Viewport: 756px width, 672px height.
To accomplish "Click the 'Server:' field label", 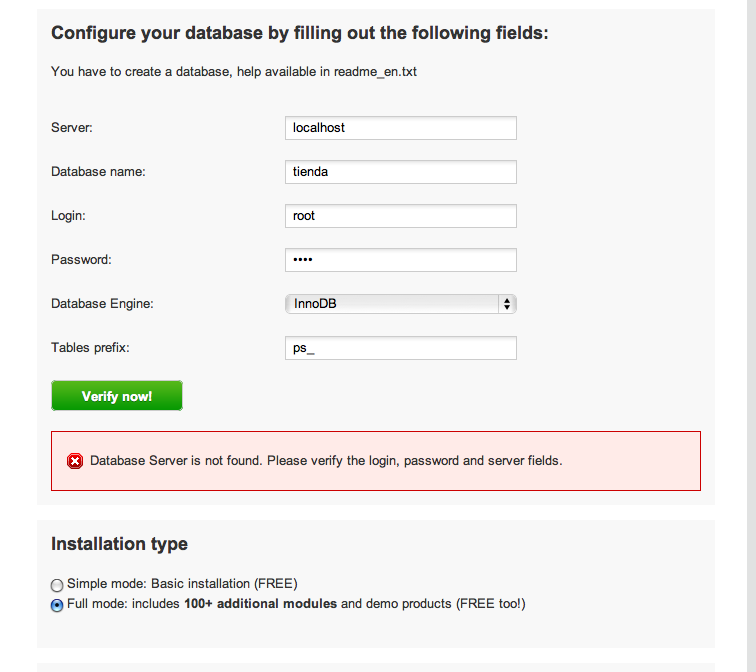I will pyautogui.click(x=72, y=128).
